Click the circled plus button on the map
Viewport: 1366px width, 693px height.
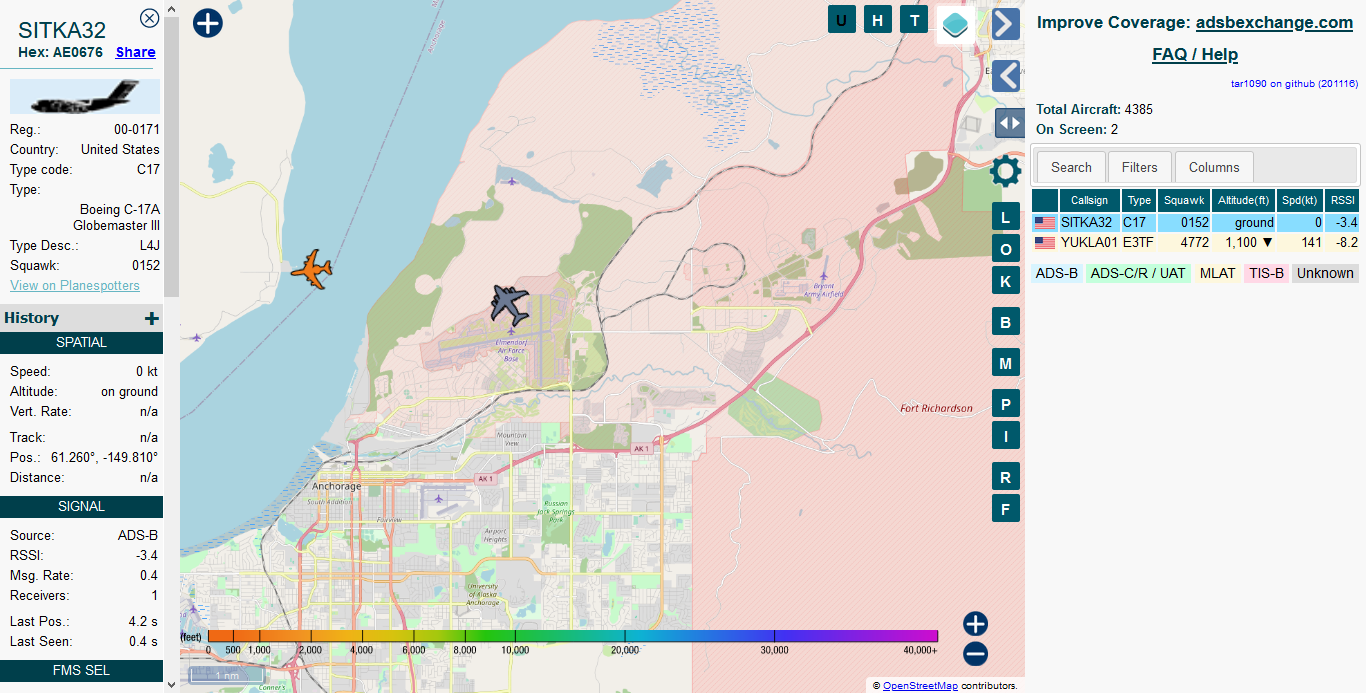(207, 23)
